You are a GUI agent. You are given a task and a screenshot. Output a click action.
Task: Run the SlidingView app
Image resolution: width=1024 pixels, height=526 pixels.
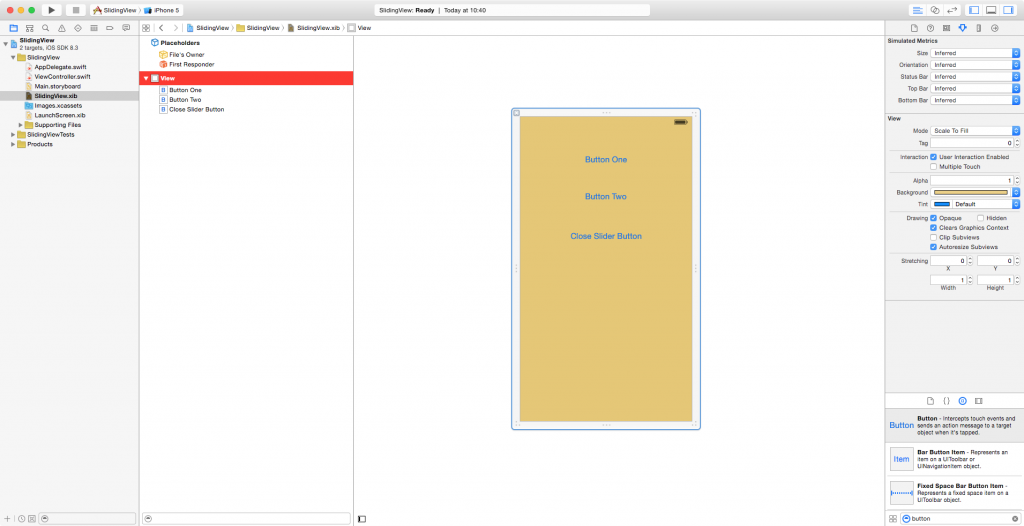tap(52, 10)
